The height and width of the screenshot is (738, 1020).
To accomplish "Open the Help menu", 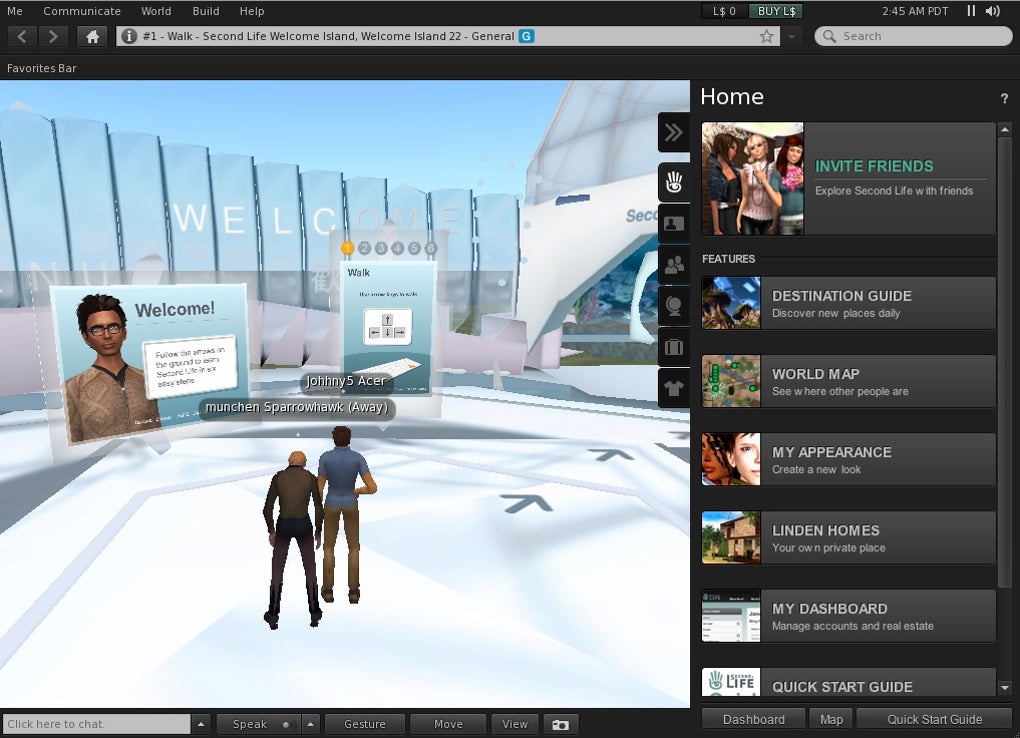I will pos(252,11).
